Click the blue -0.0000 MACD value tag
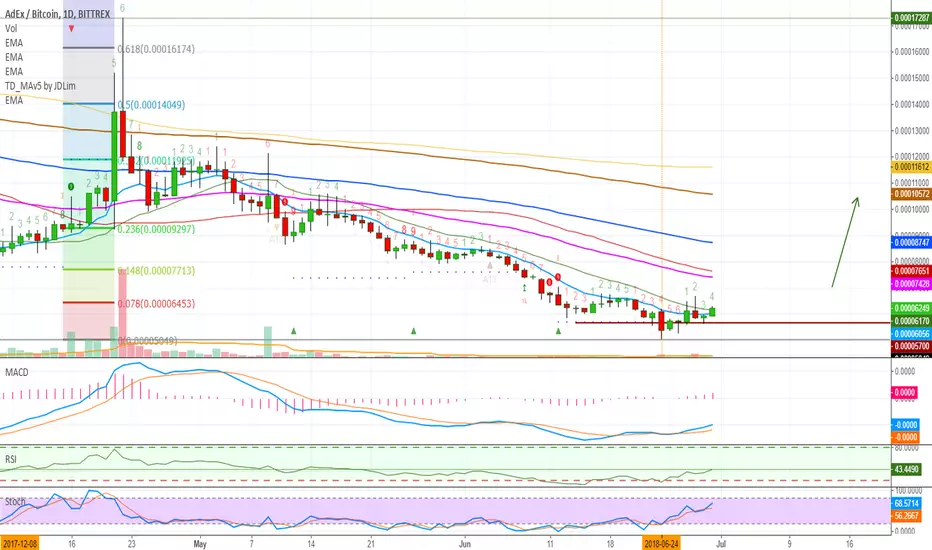This screenshot has width=932, height=550. click(x=905, y=425)
